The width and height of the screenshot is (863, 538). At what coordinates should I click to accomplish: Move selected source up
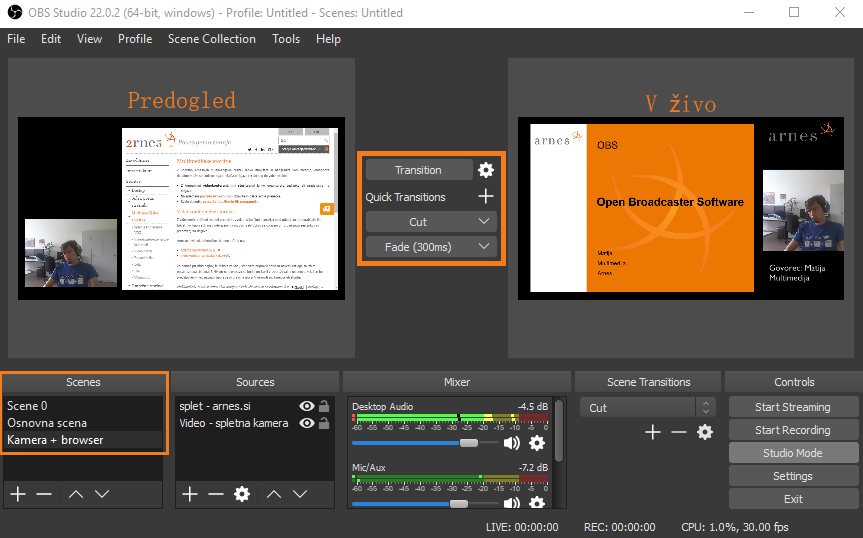coord(274,494)
